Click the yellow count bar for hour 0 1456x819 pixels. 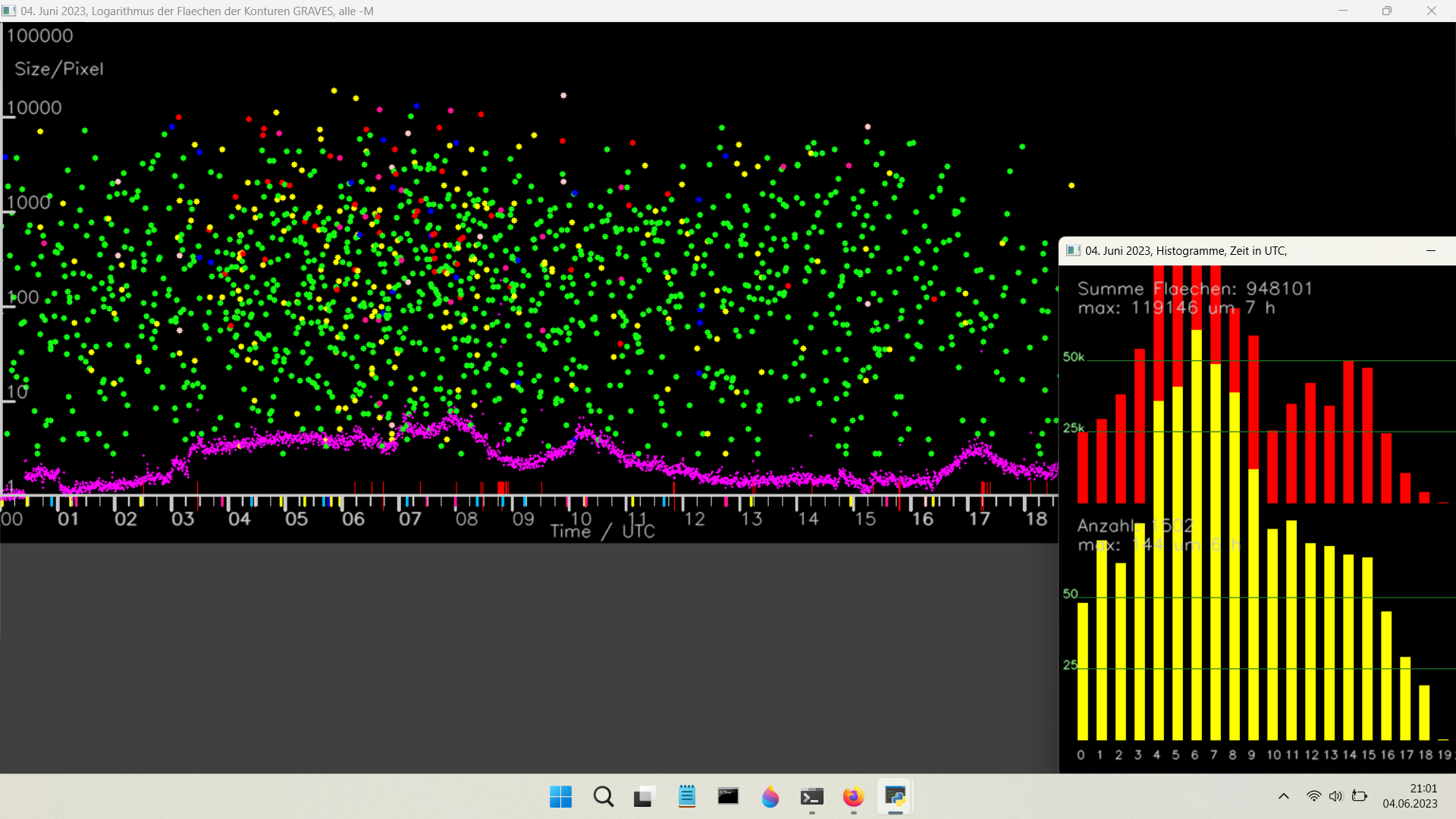pyautogui.click(x=1083, y=672)
